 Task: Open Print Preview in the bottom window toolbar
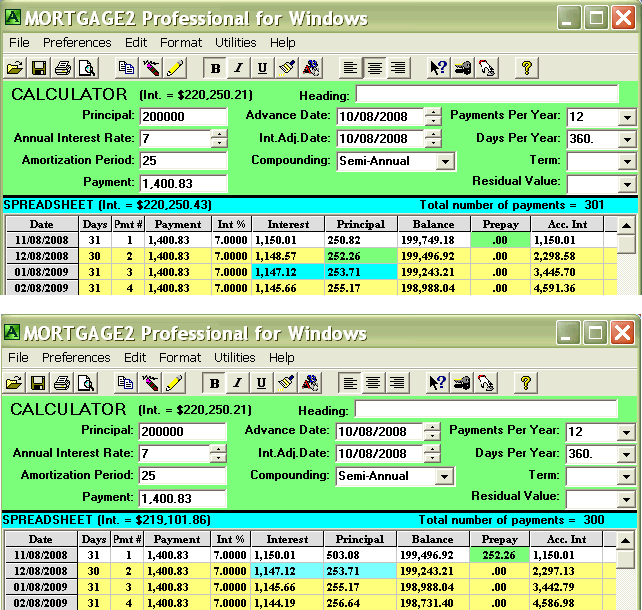[x=87, y=383]
